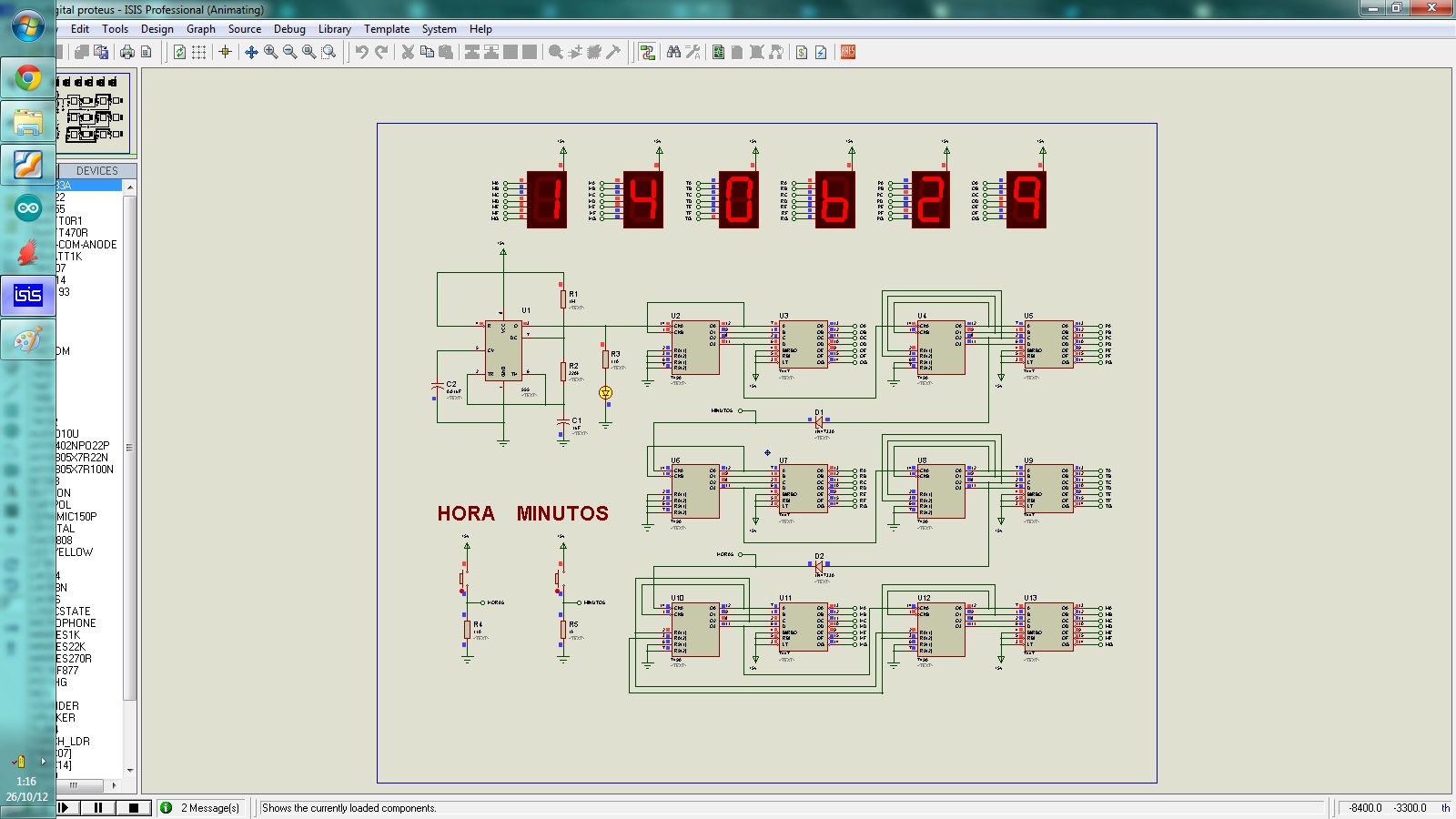The height and width of the screenshot is (819, 1456).
Task: Click the red ARES netlist icon
Action: pyautogui.click(x=848, y=53)
